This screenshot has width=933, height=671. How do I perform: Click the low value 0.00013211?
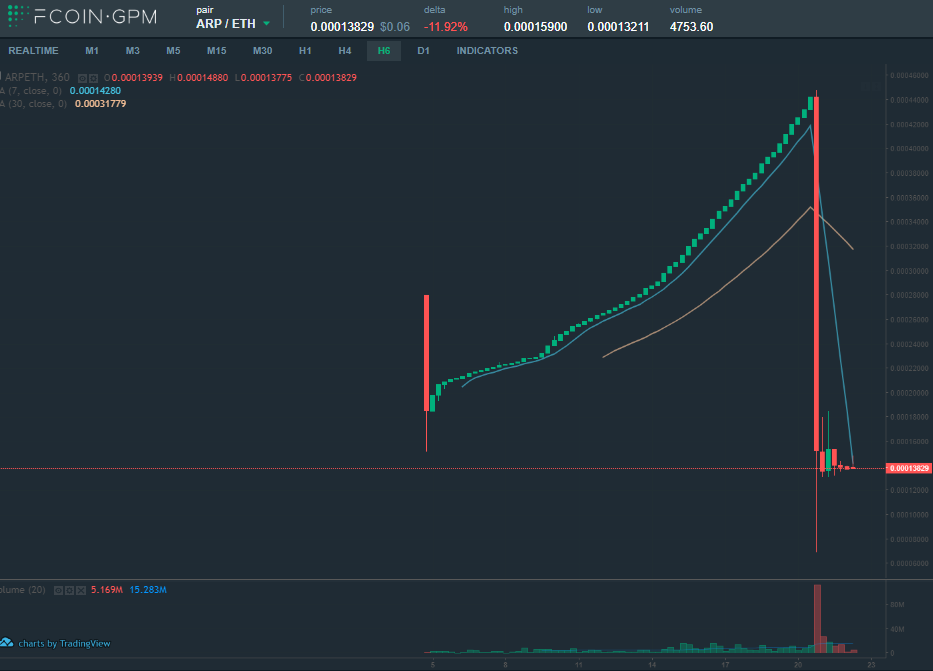point(618,27)
